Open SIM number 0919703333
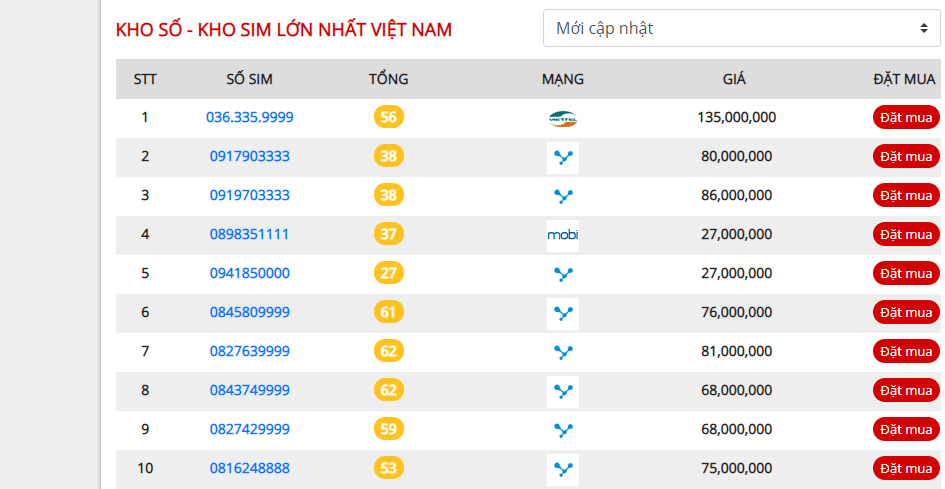 click(250, 196)
